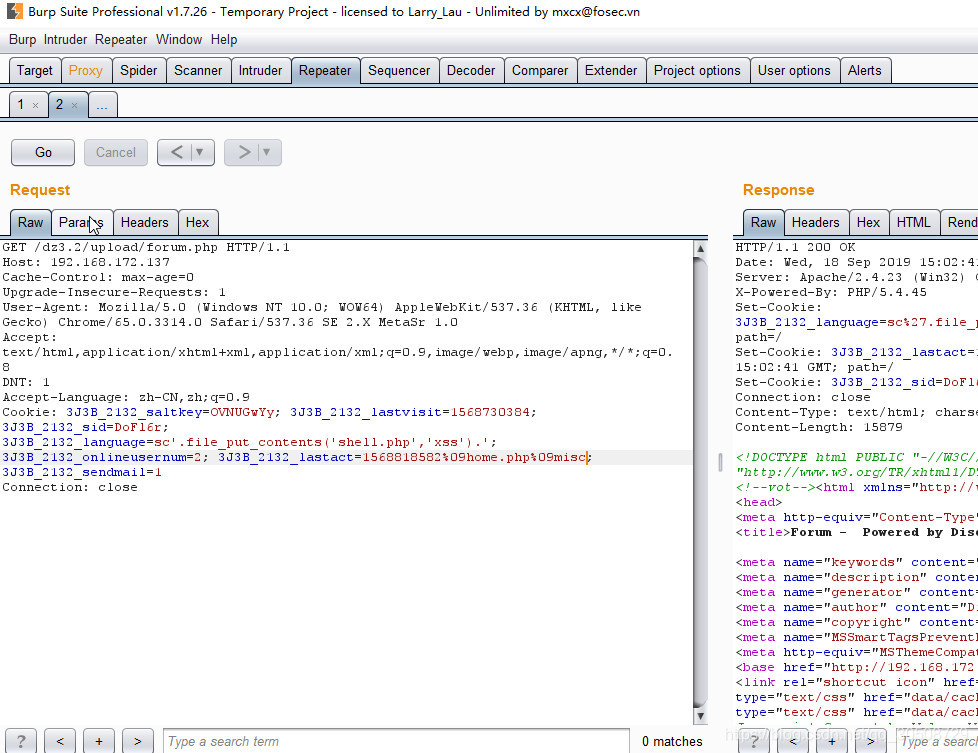This screenshot has height=753, width=978.
Task: Click the Connection: close request header
Action: [x=70, y=487]
